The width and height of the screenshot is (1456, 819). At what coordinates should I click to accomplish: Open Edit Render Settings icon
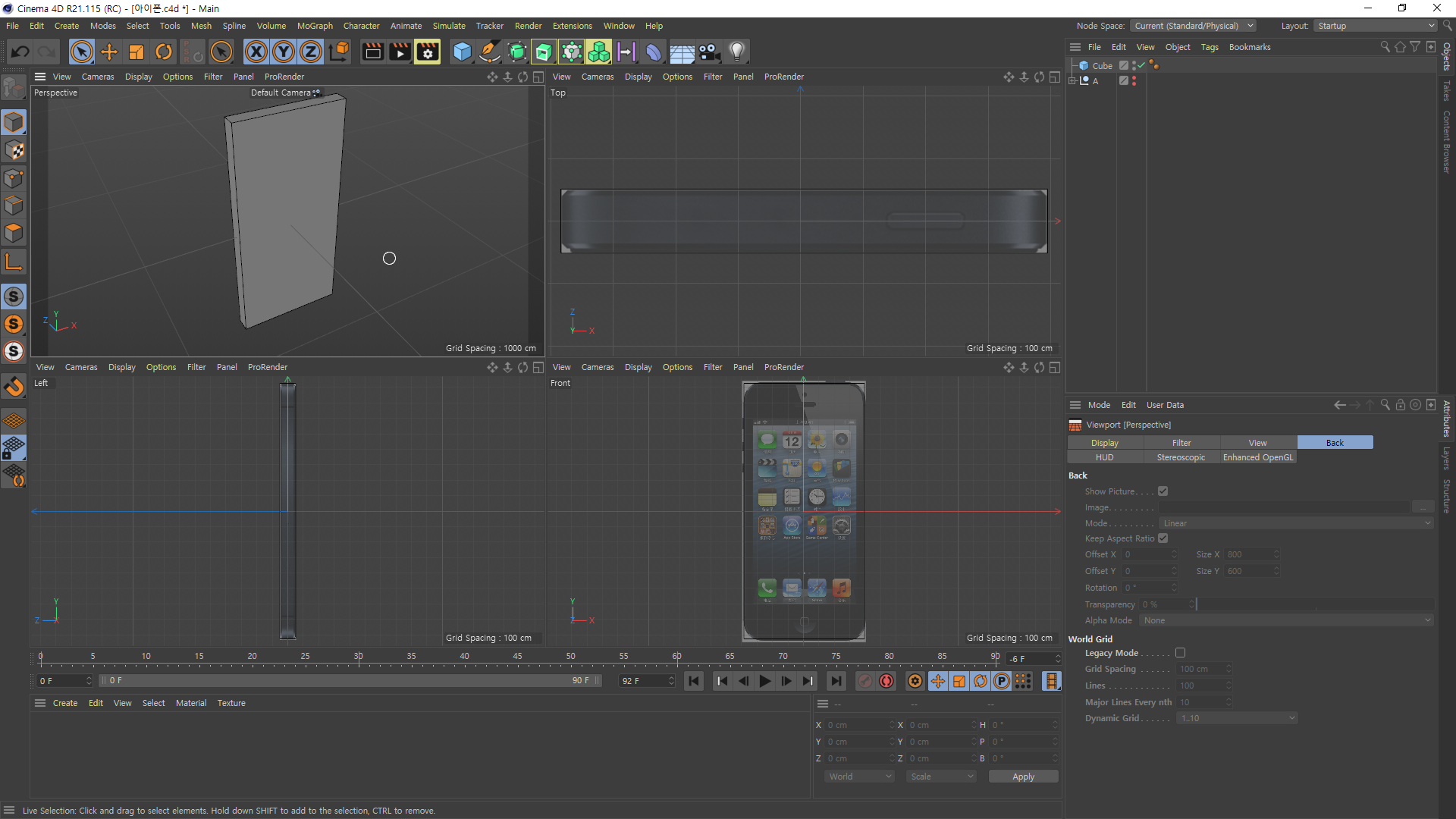pyautogui.click(x=427, y=52)
